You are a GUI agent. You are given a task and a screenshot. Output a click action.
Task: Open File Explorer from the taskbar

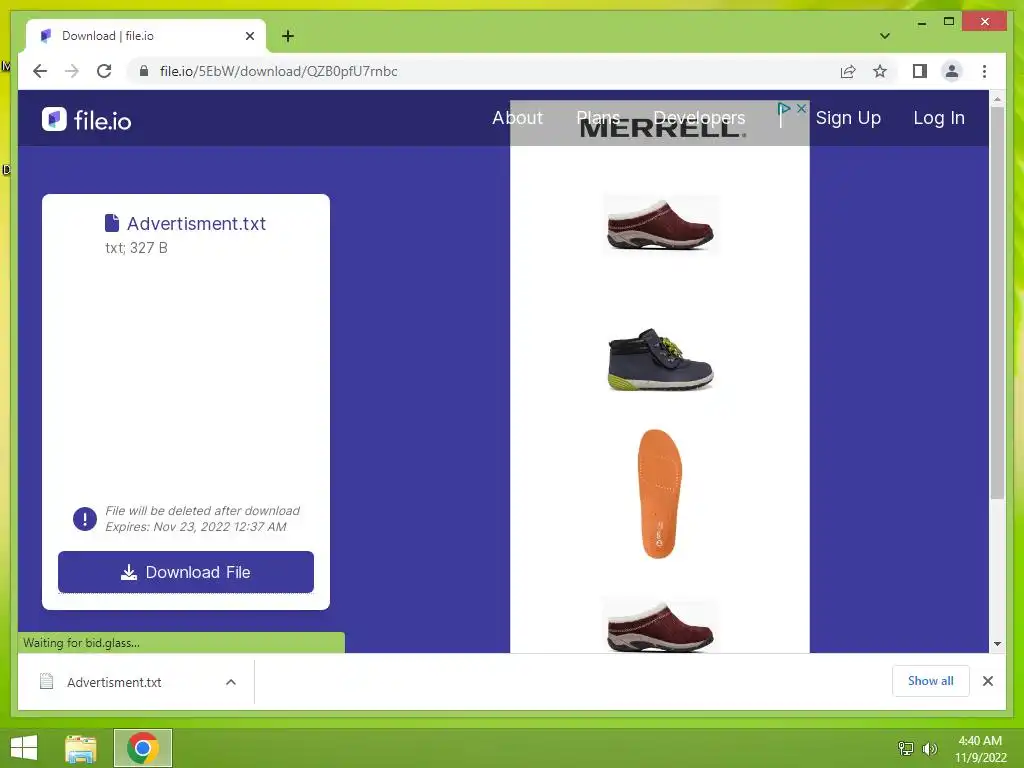tap(81, 748)
